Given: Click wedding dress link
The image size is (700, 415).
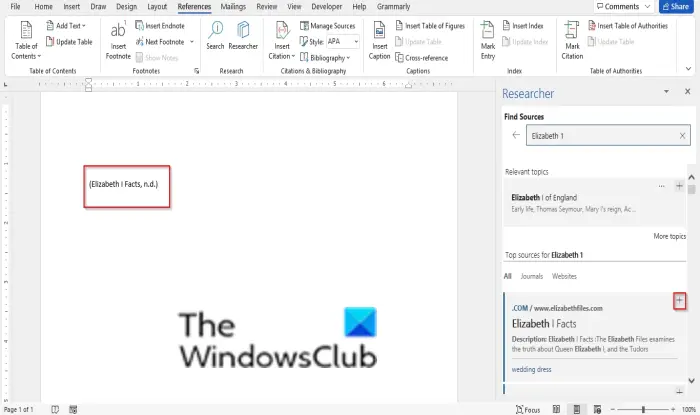Looking at the screenshot, I should 531,369.
